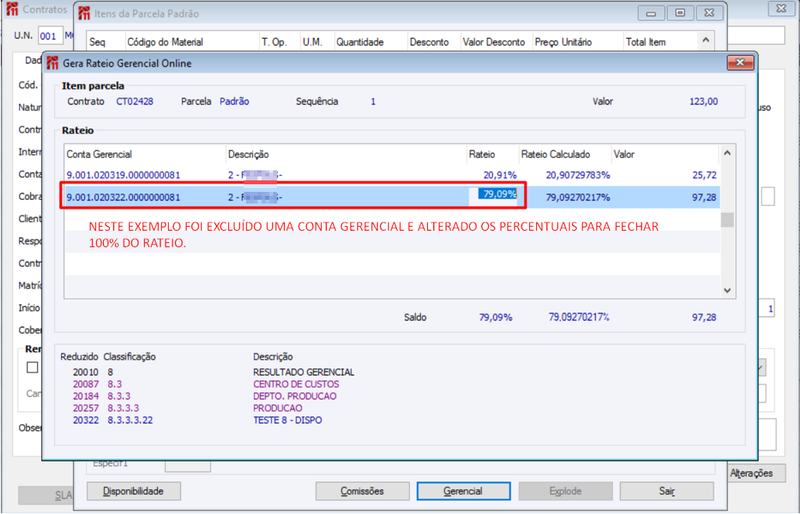Close the Contratos window

(781, 8)
